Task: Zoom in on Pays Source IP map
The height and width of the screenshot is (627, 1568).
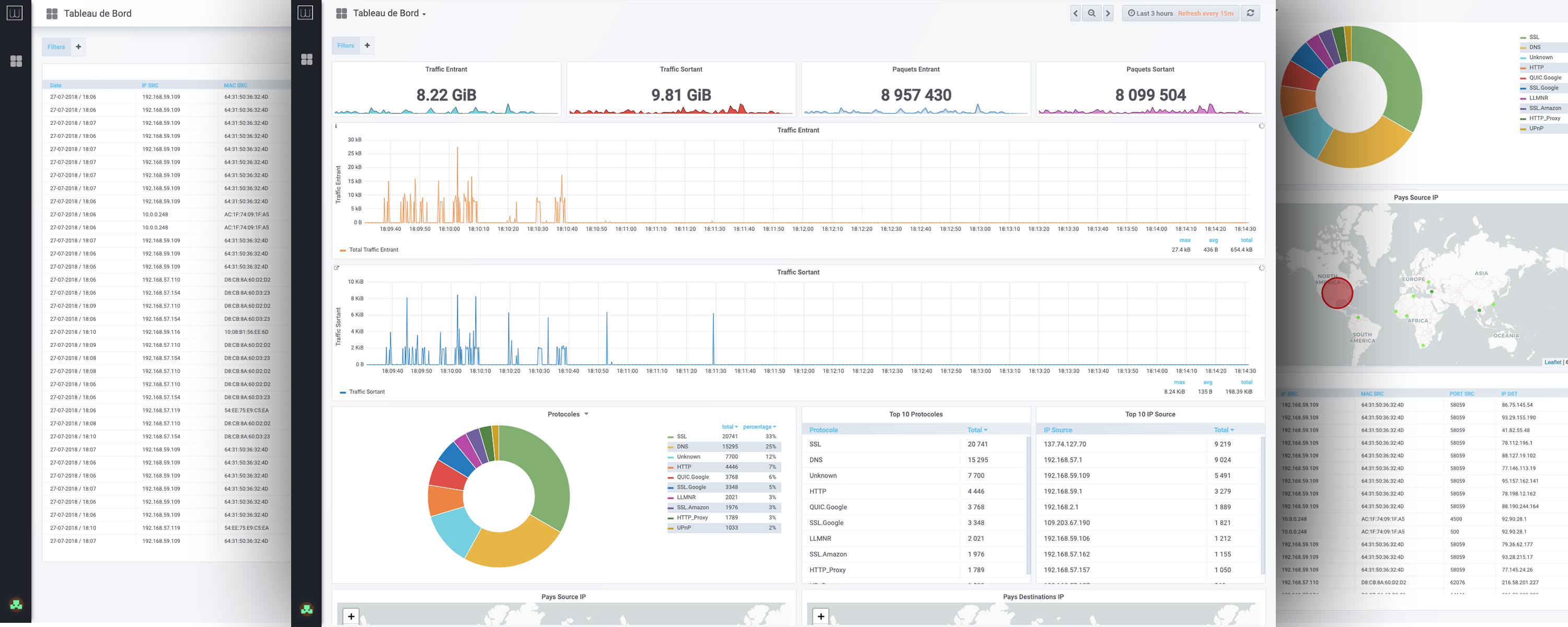Action: (351, 616)
